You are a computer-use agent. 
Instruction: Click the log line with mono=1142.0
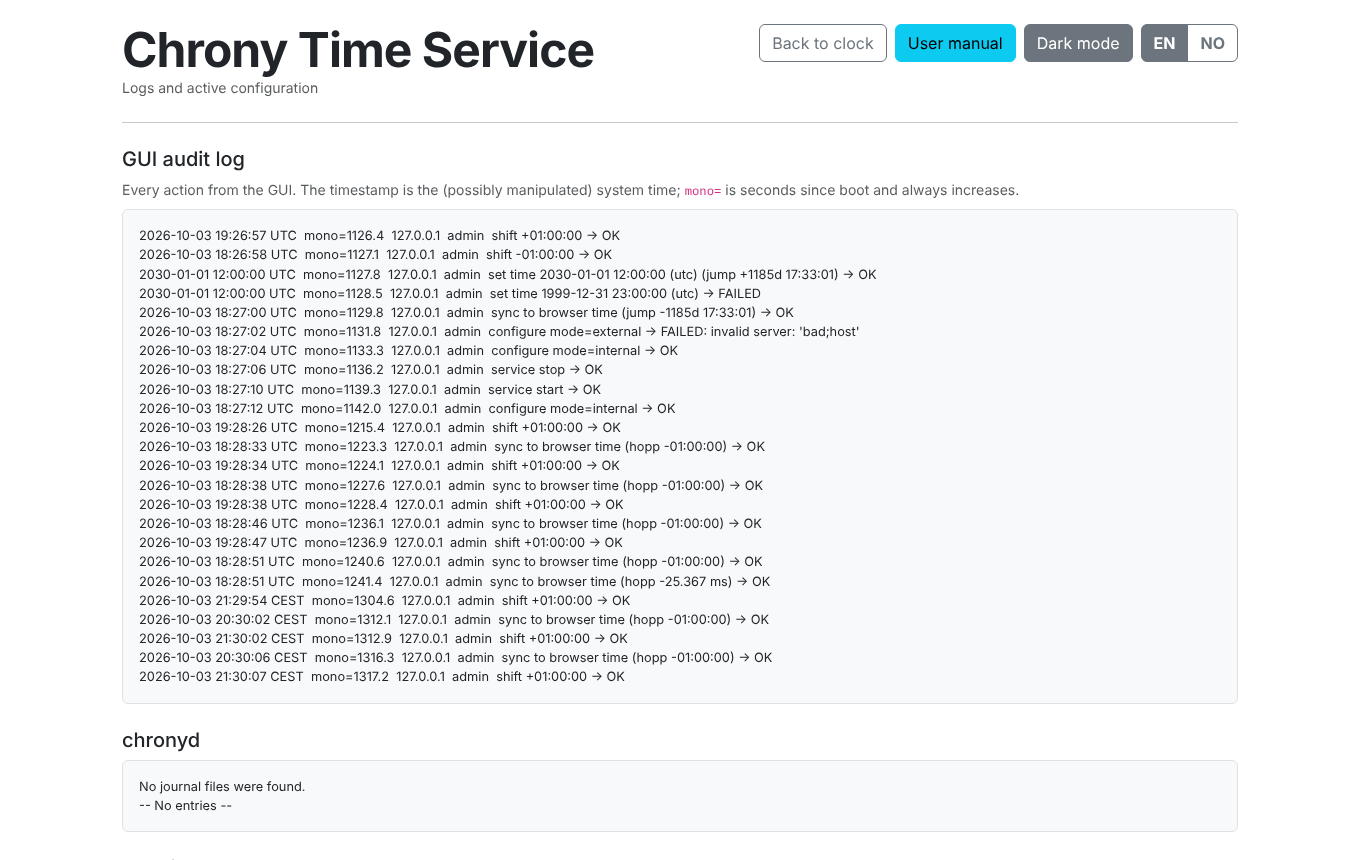407,408
